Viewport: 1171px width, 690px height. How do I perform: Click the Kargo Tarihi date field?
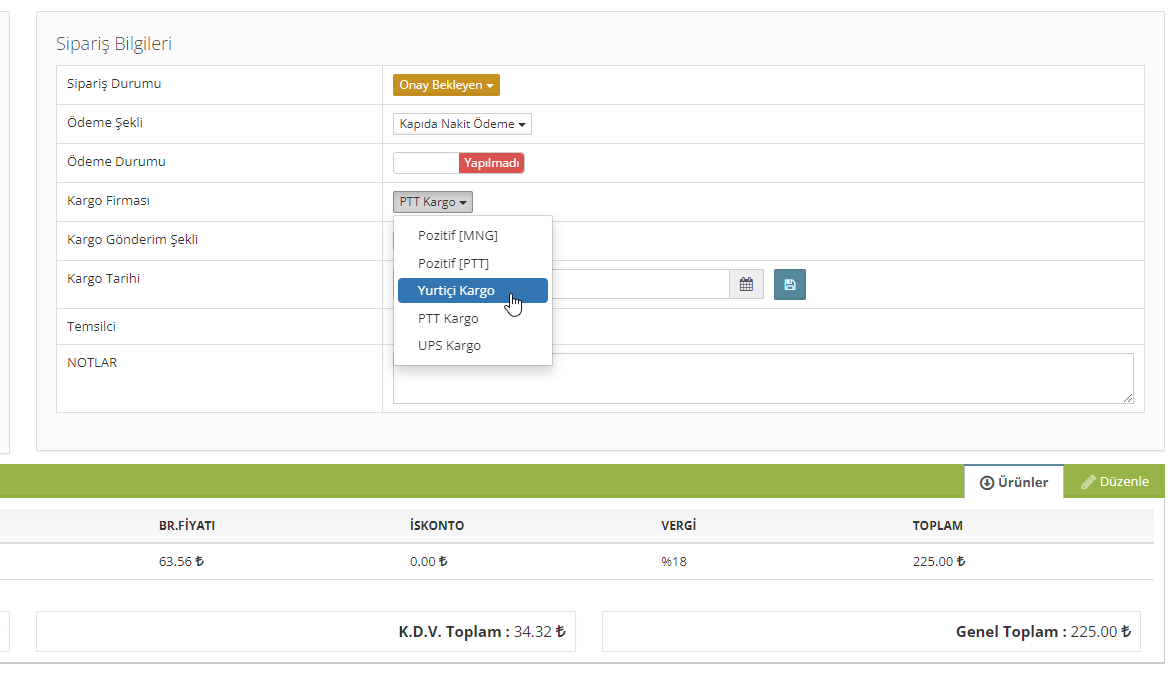point(640,285)
